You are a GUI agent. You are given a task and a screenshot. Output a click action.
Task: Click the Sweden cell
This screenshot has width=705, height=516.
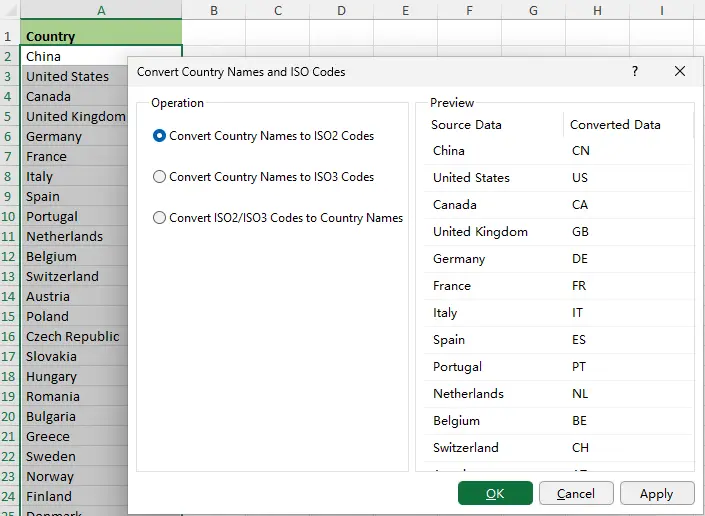[74, 456]
